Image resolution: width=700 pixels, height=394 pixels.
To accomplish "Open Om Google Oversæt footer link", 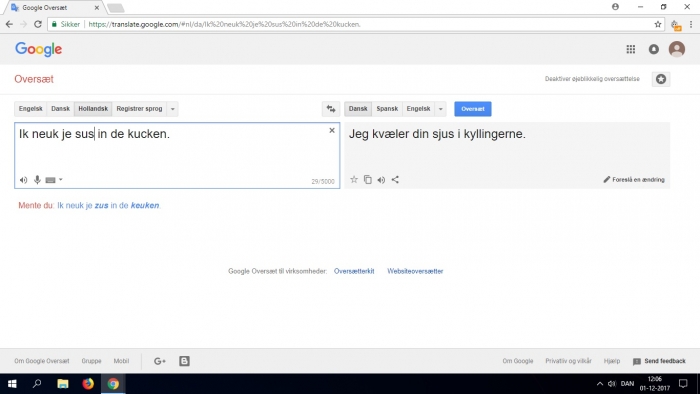I will (42, 361).
